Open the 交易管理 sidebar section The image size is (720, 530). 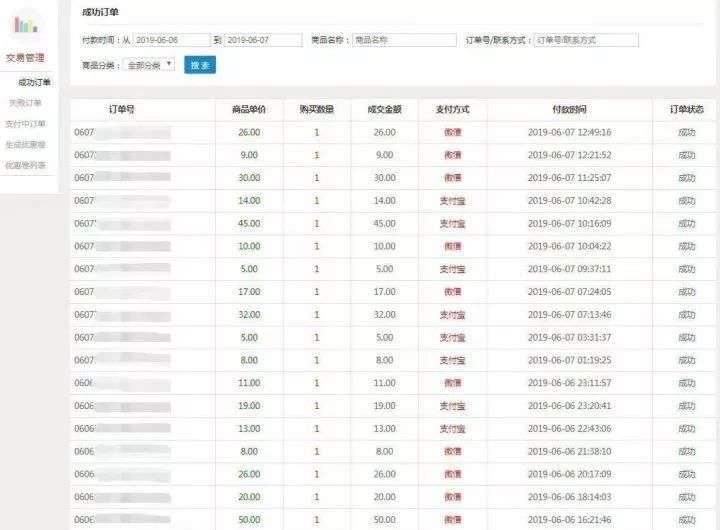[x=25, y=58]
